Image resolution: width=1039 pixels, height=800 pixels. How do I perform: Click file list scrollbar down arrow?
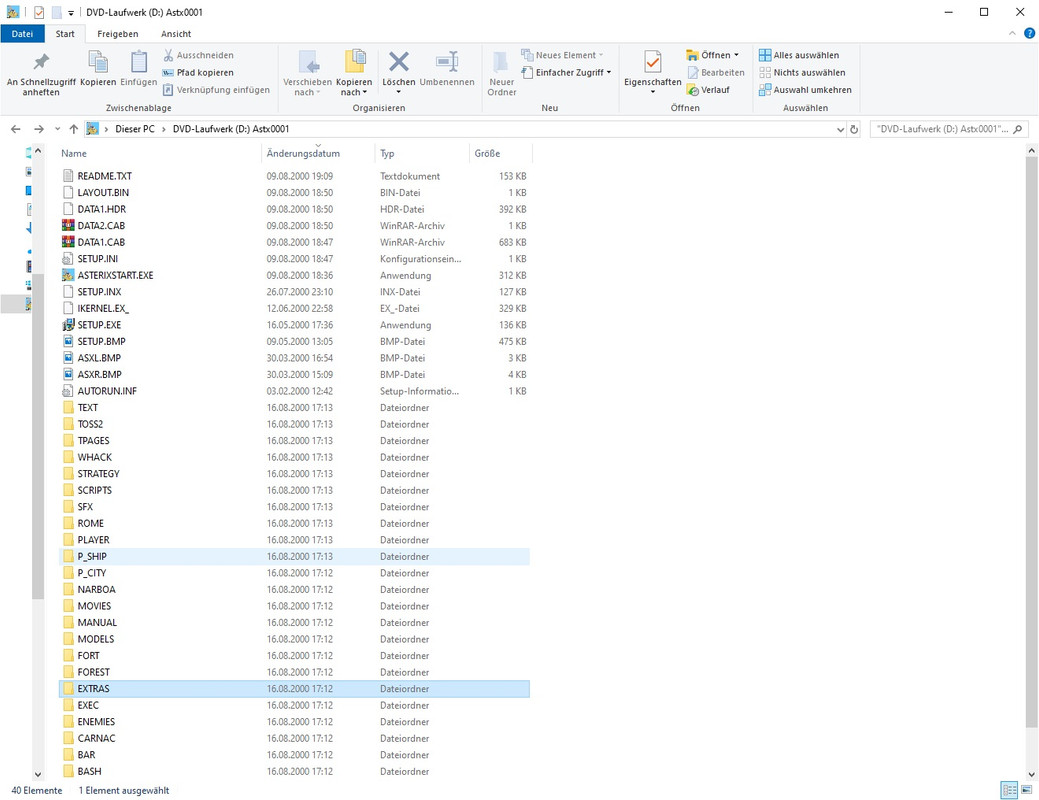point(1032,774)
